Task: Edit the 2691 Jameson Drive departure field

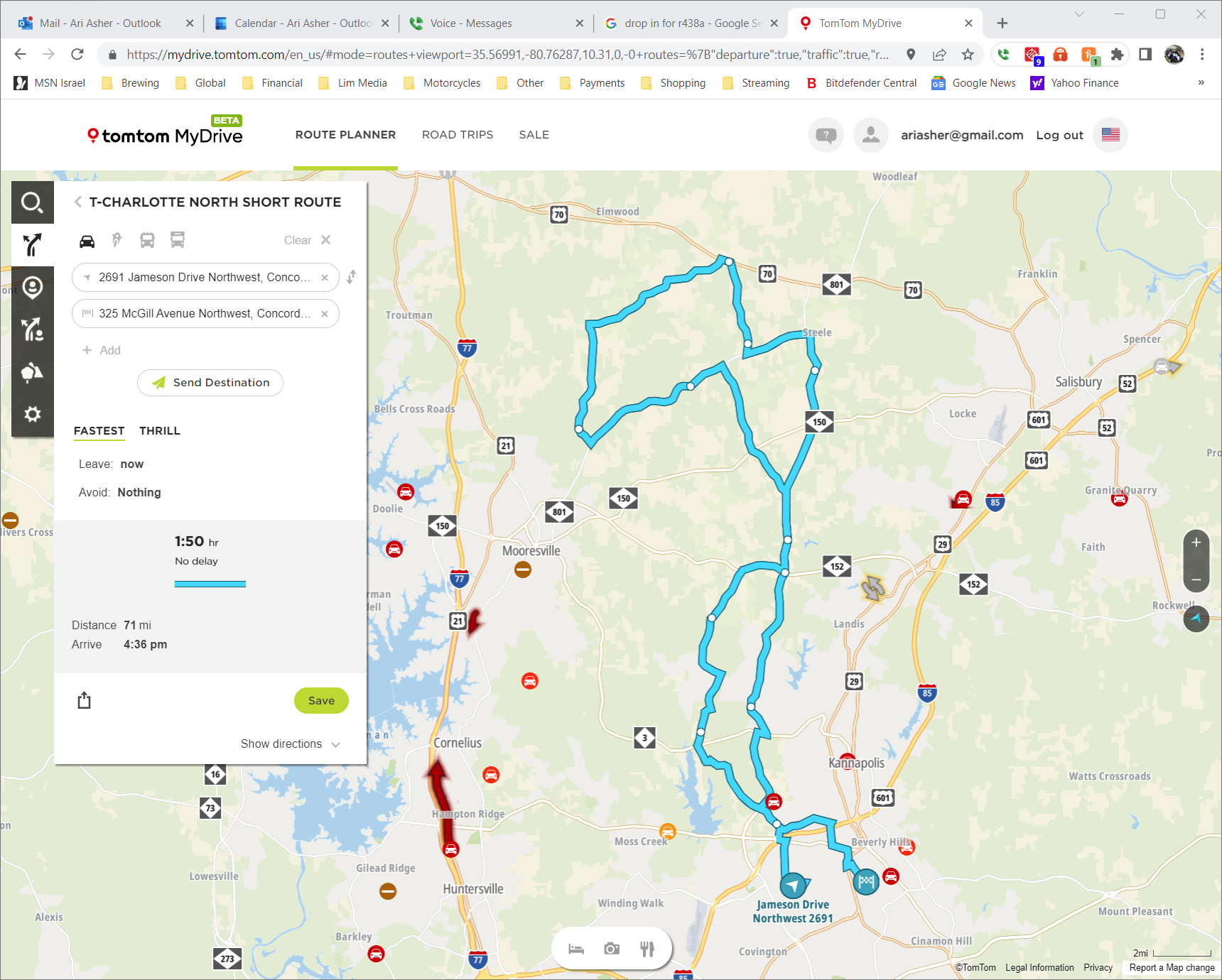Action: [205, 278]
